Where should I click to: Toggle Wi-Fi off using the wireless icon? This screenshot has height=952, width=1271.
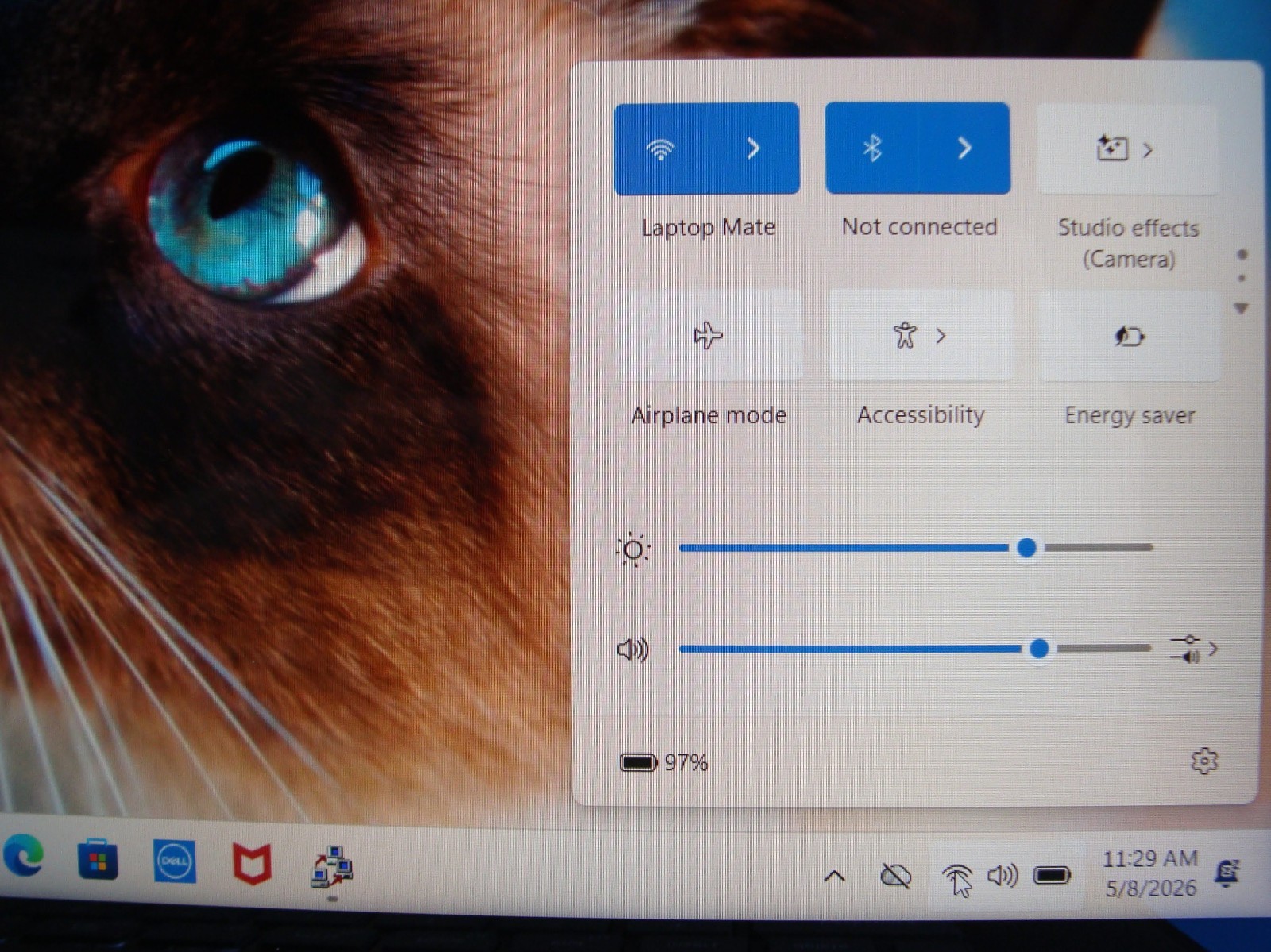point(660,148)
